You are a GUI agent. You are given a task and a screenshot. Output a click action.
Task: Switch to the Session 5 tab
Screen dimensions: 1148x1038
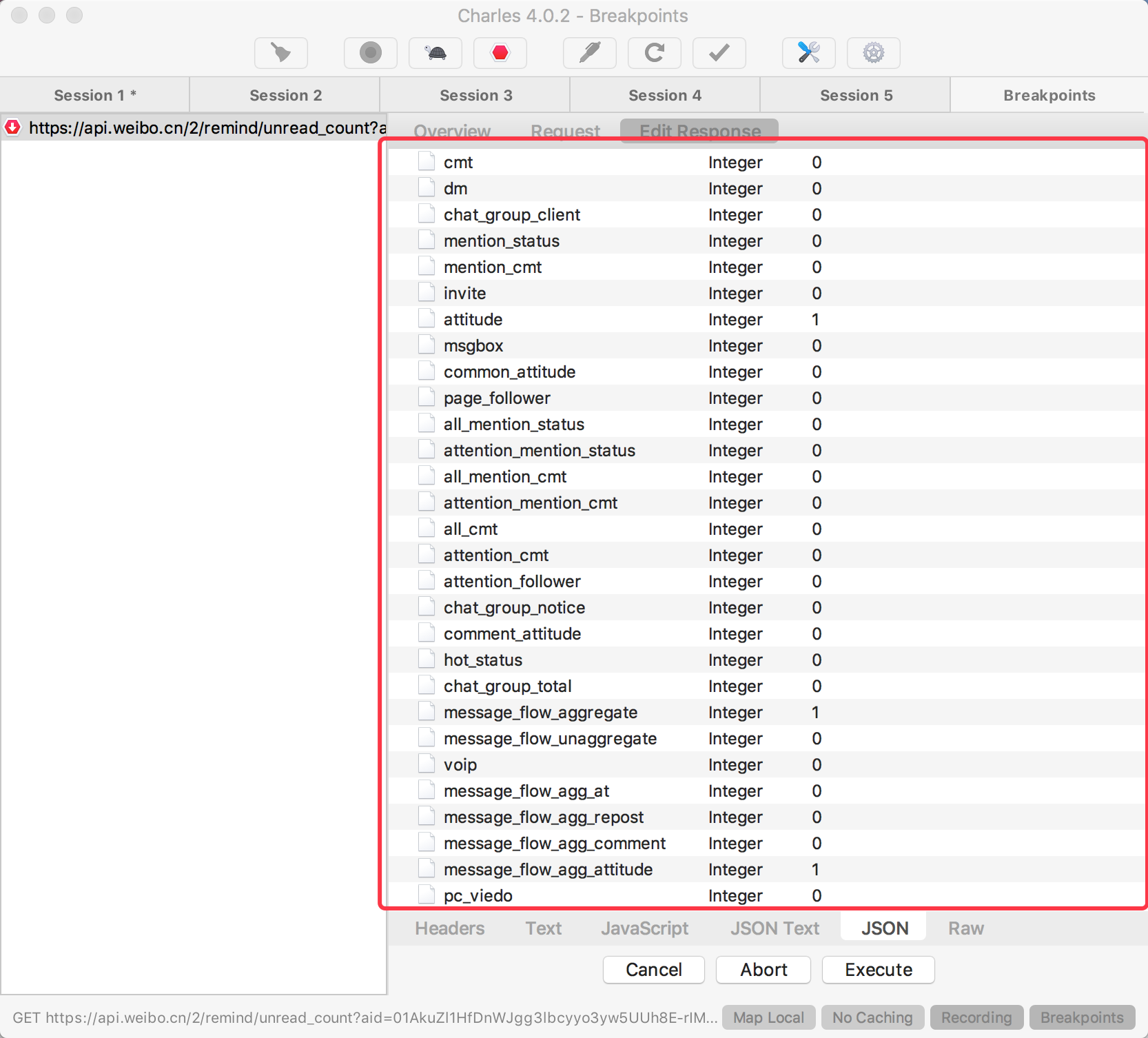coord(856,95)
